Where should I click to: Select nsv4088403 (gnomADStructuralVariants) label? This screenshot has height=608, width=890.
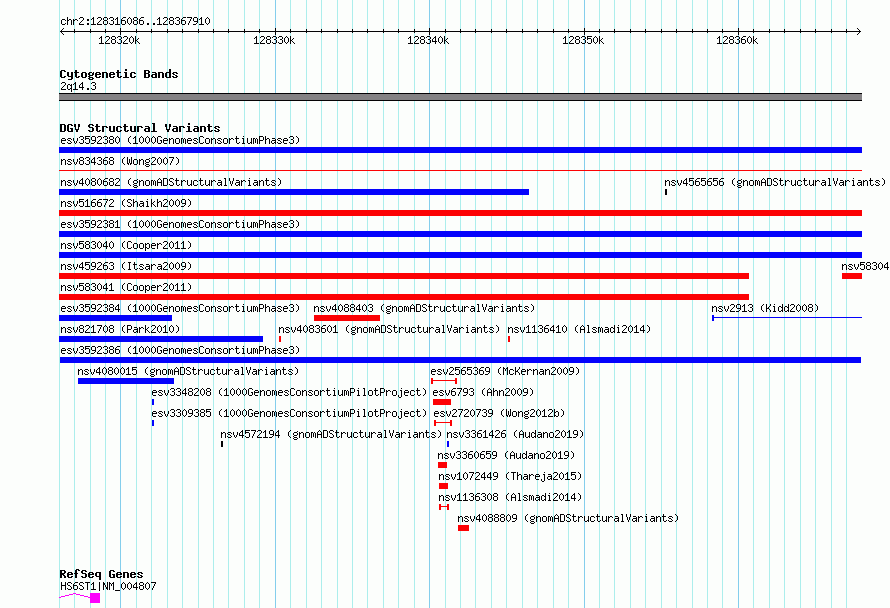pos(424,308)
